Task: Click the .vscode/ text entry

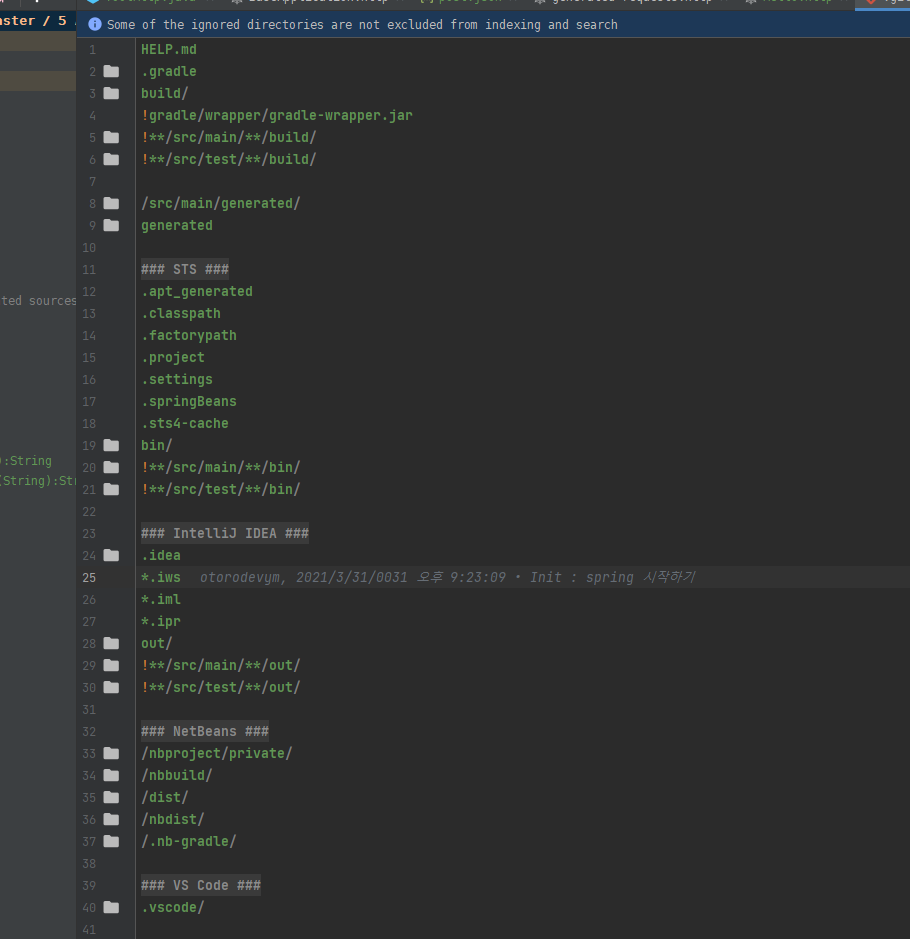Action: point(173,908)
